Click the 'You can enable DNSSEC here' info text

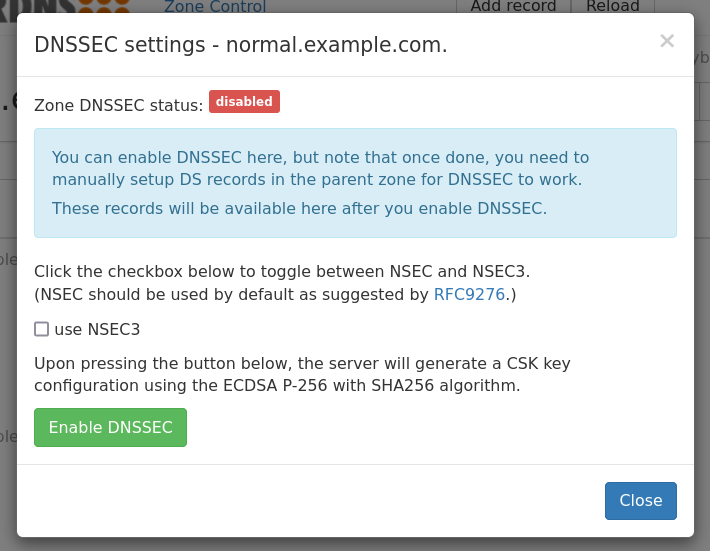320,157
